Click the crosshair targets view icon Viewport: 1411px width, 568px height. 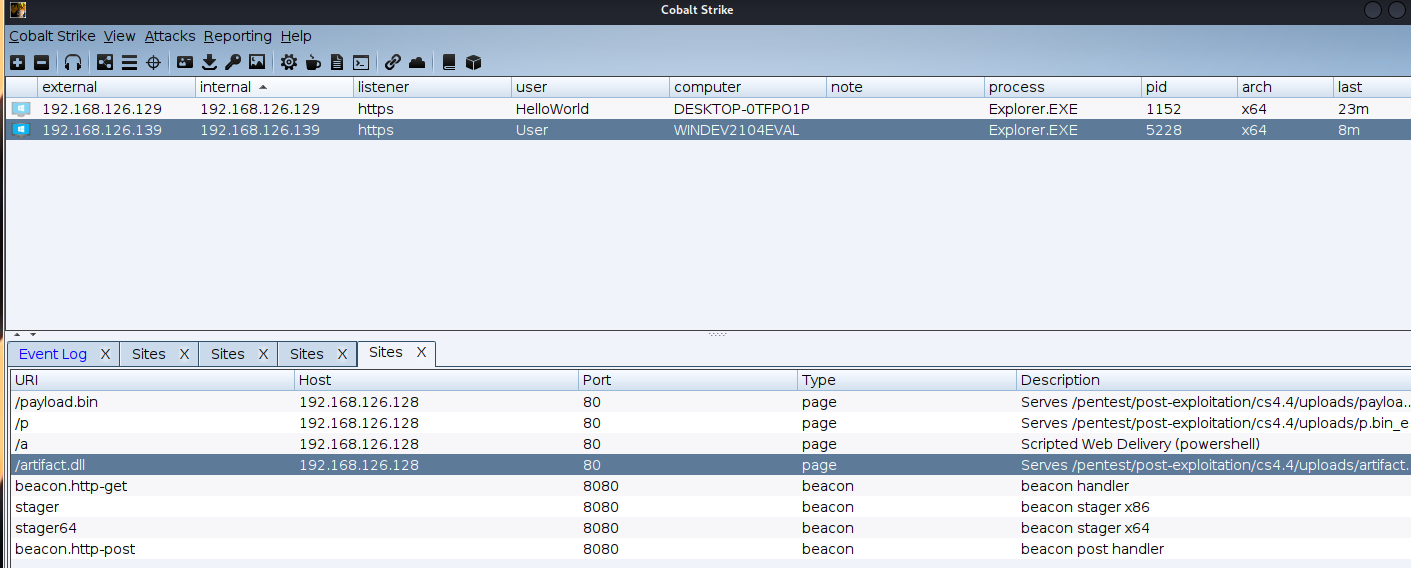coord(153,62)
